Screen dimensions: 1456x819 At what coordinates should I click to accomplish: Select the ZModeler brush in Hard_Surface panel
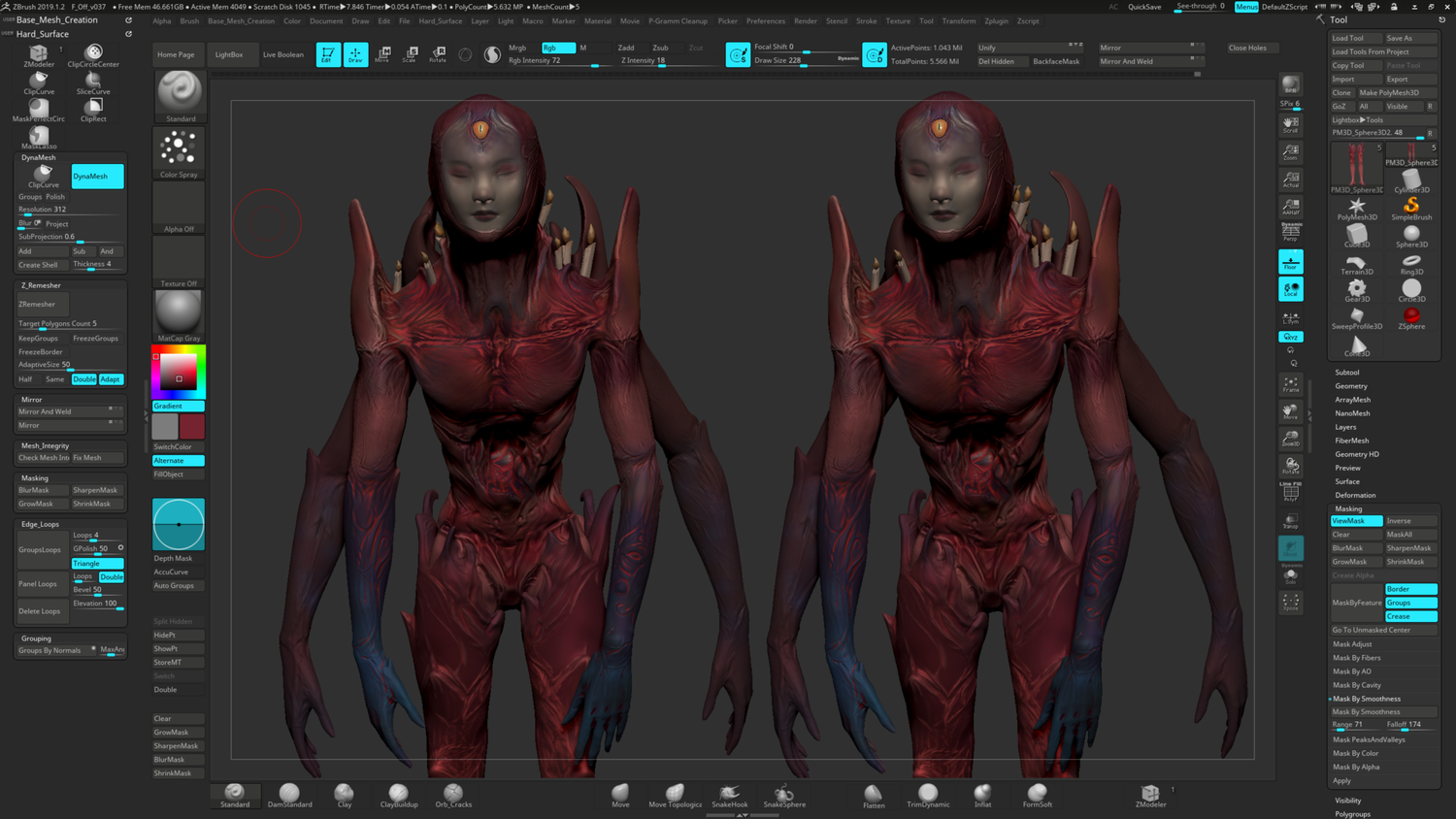(x=38, y=56)
